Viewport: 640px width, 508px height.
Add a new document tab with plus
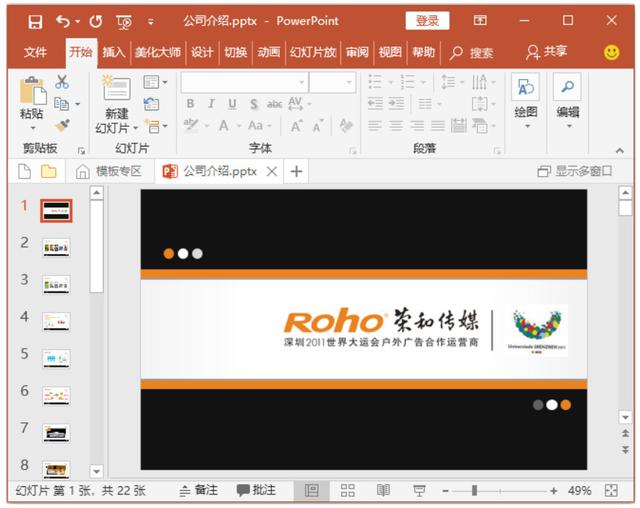pos(296,171)
